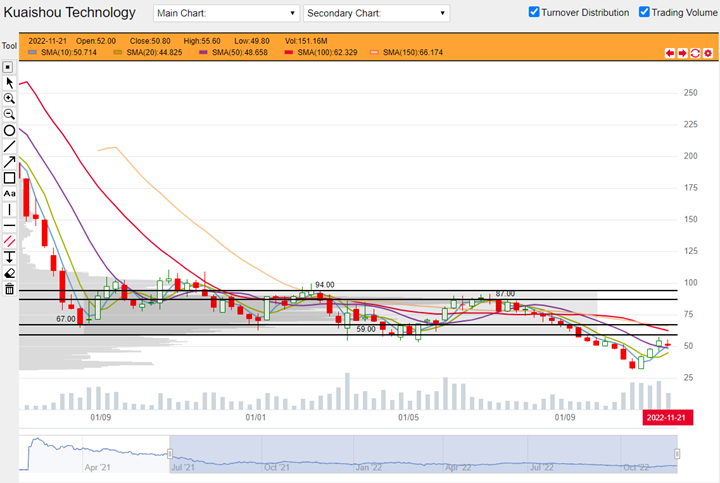Click the trash can delete-all icon

tap(9, 289)
